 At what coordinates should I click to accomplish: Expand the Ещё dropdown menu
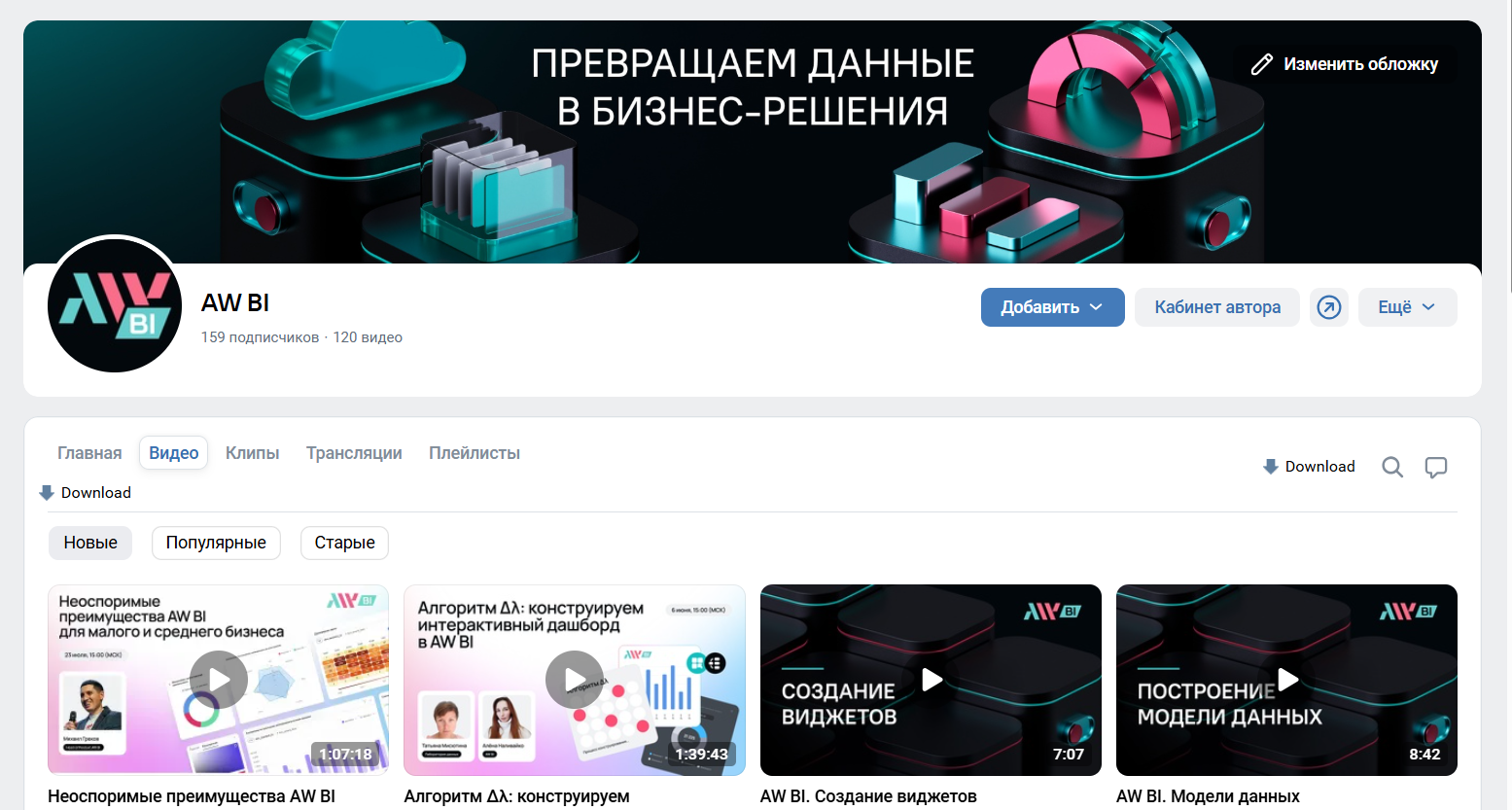(x=1407, y=307)
